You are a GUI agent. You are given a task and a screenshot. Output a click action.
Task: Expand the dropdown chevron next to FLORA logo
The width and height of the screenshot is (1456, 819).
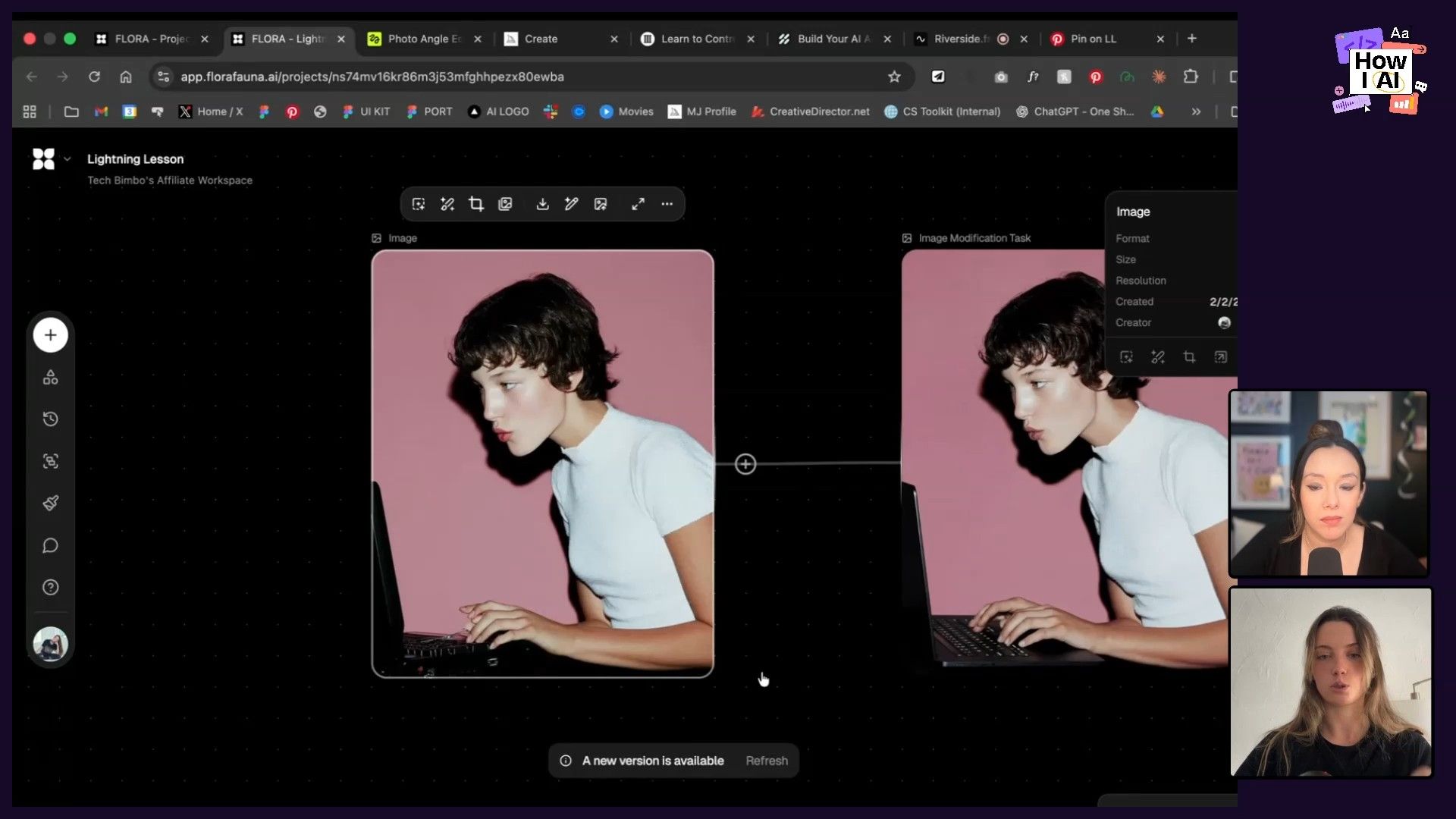coord(67,159)
